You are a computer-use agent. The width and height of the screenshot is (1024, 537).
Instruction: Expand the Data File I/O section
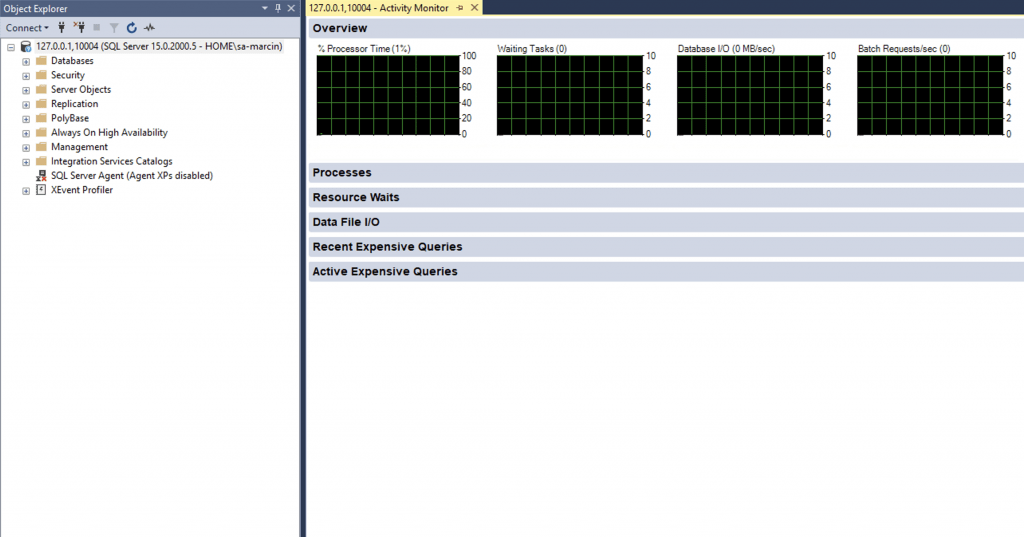666,222
